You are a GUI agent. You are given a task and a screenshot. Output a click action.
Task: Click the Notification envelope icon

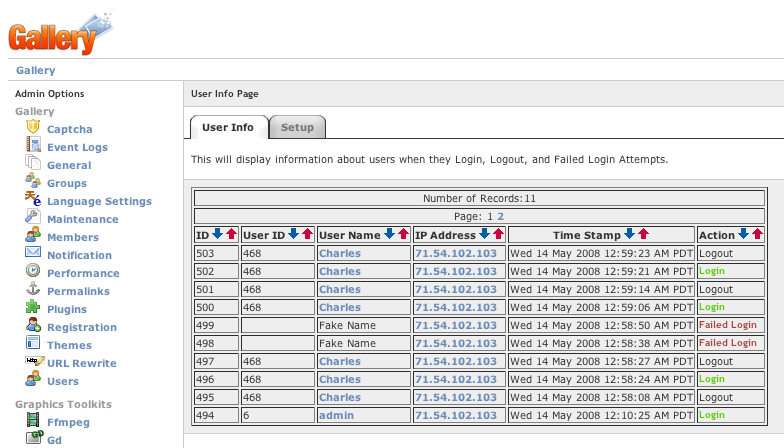click(33, 252)
